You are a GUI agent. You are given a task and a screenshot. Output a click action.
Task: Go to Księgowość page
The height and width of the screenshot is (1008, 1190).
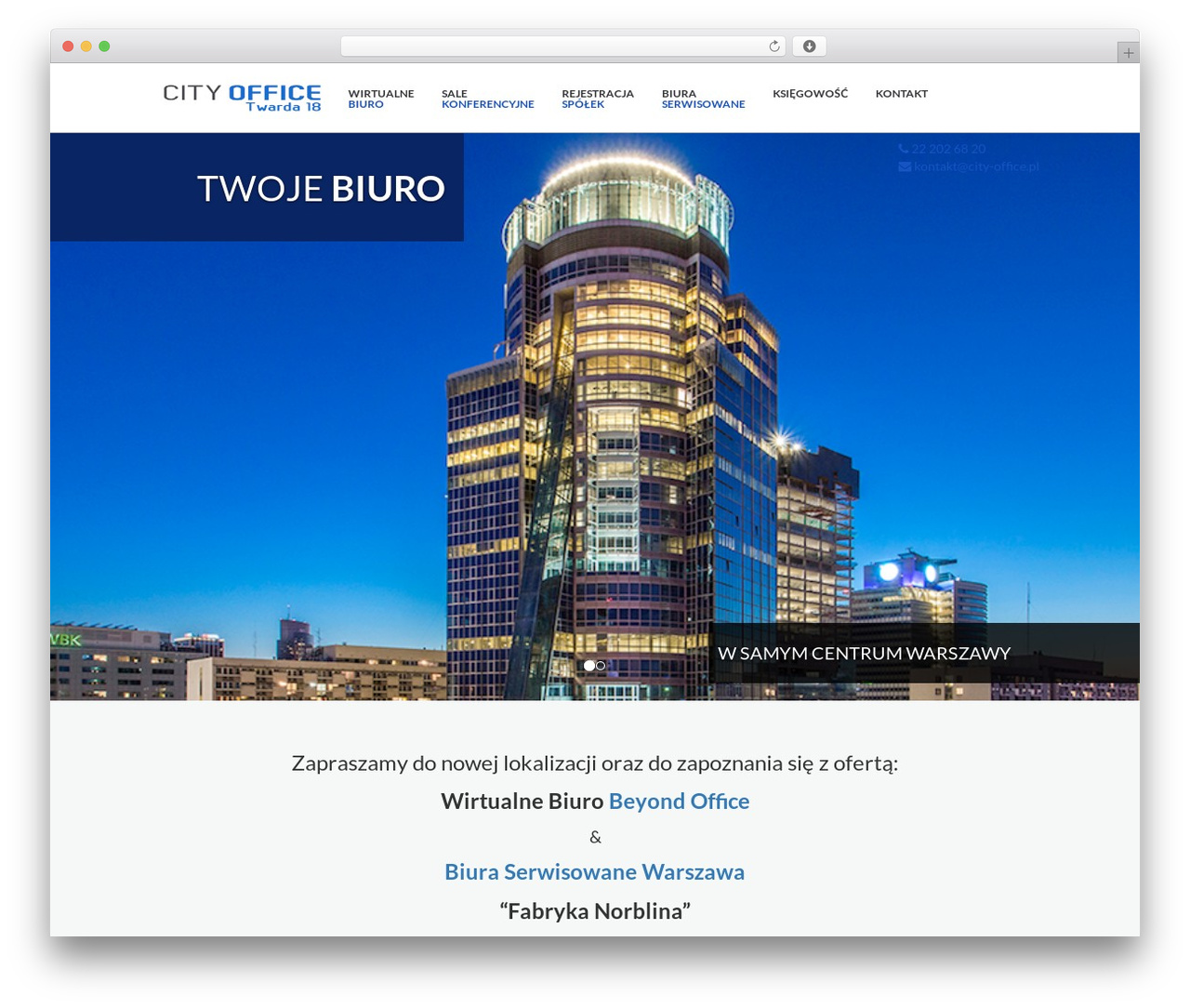click(x=810, y=93)
